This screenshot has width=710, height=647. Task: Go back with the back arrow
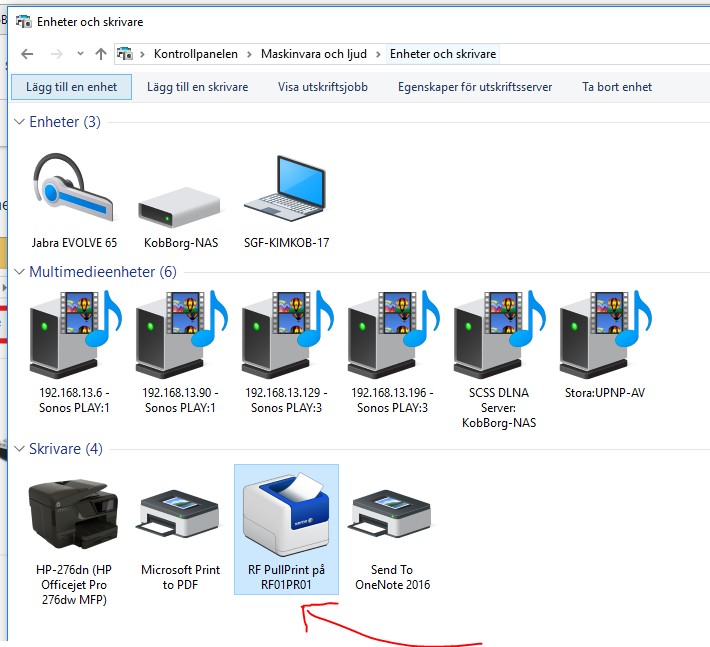click(27, 54)
